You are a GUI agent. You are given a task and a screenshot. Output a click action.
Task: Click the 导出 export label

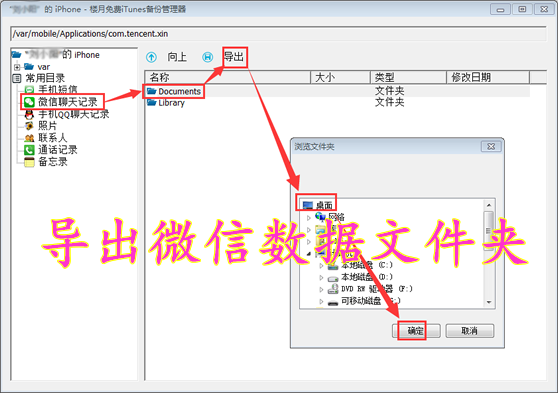pyautogui.click(x=234, y=57)
